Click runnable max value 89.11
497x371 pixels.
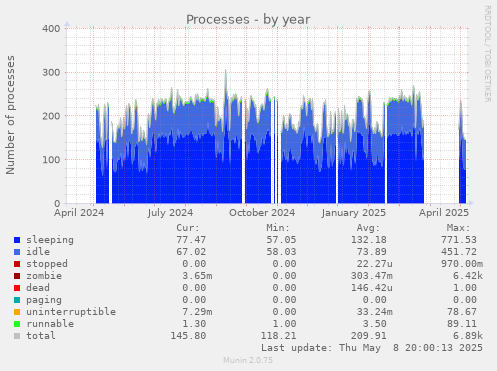tap(462, 324)
